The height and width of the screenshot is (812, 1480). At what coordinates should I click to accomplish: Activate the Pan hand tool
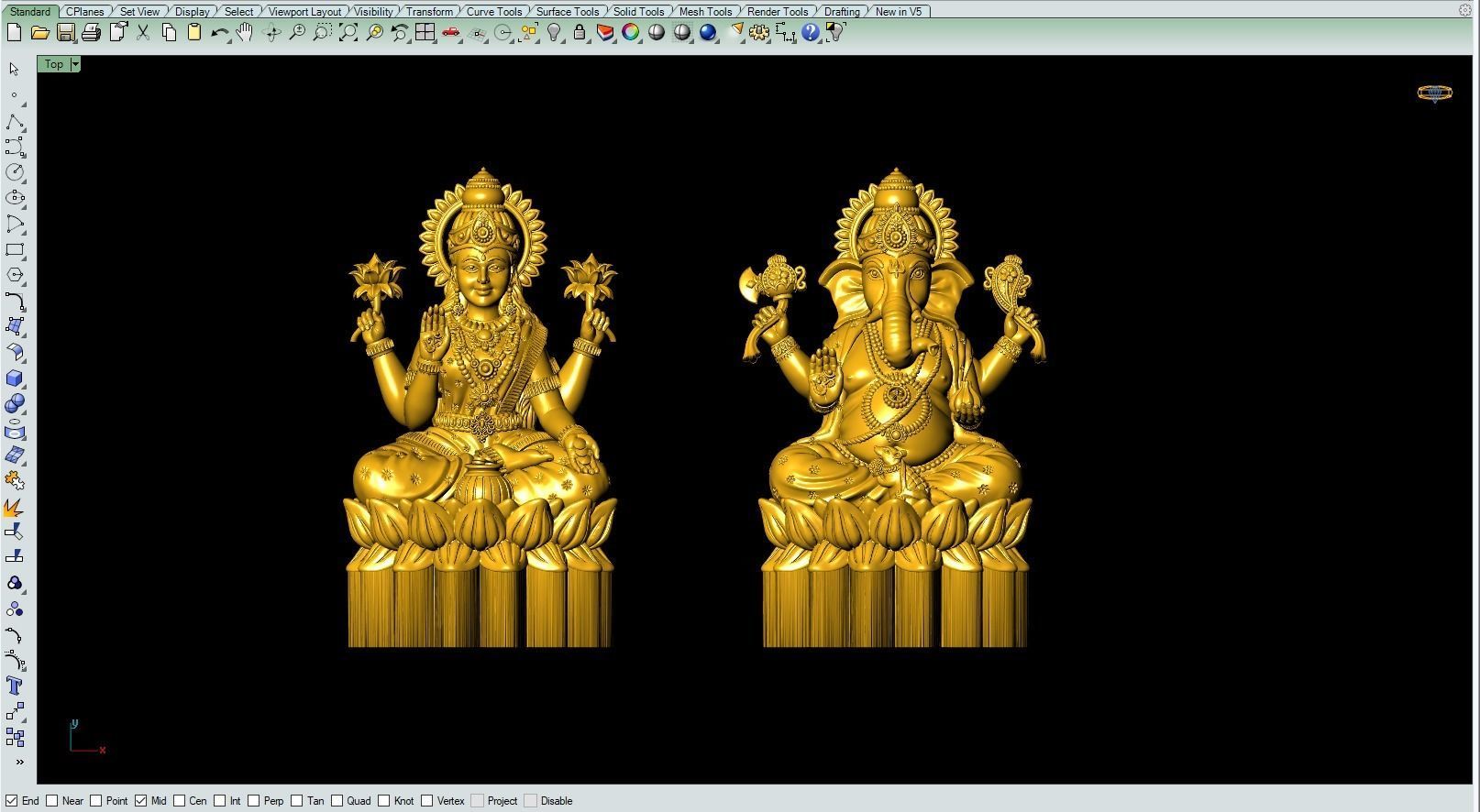point(245,33)
